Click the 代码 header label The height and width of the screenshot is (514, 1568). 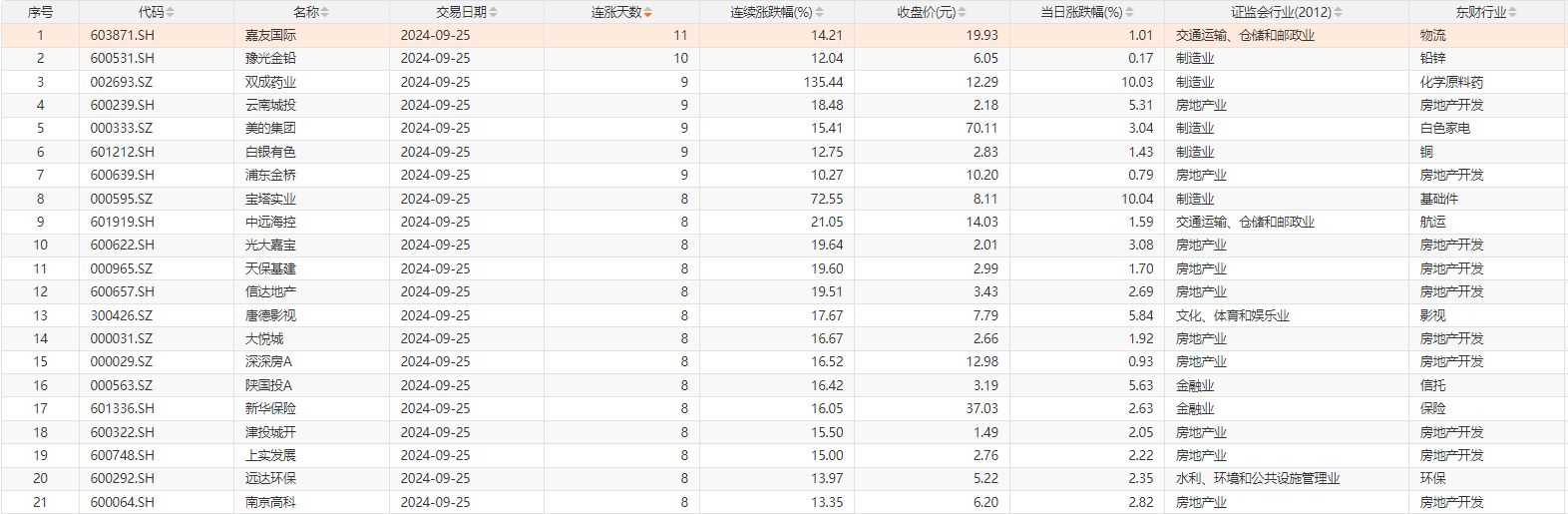(x=152, y=12)
